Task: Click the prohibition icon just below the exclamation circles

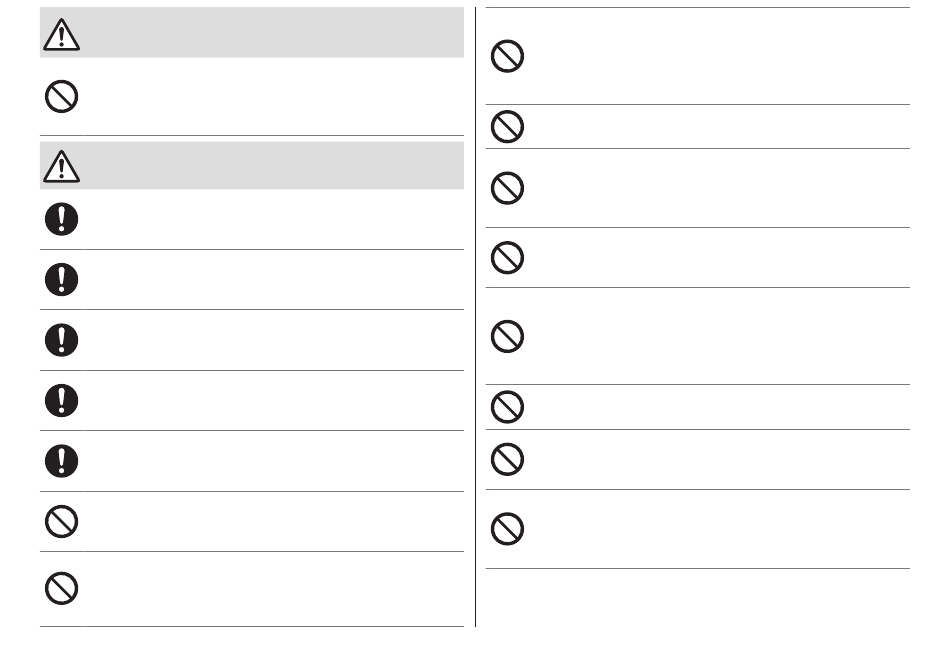Action: tap(61, 521)
